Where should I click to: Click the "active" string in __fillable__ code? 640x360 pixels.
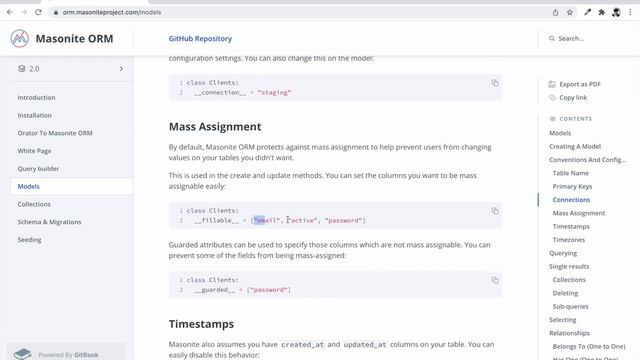click(302, 220)
